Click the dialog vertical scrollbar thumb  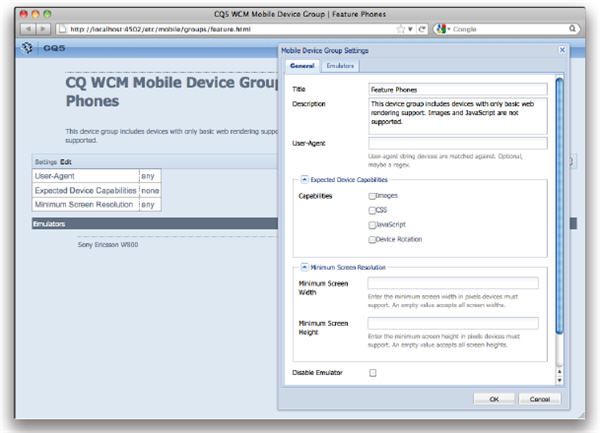[559, 206]
